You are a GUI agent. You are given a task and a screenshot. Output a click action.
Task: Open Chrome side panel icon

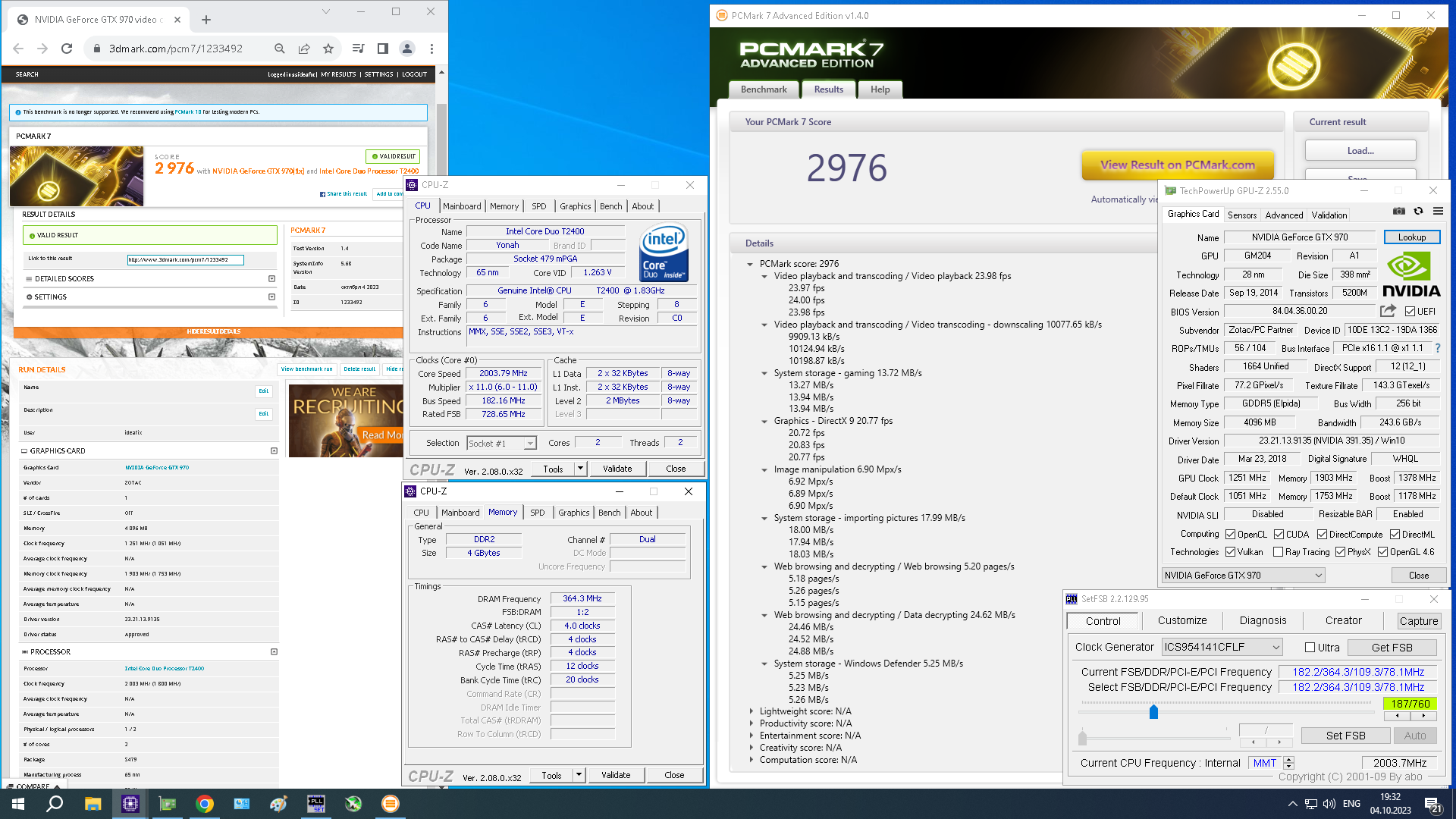click(383, 49)
